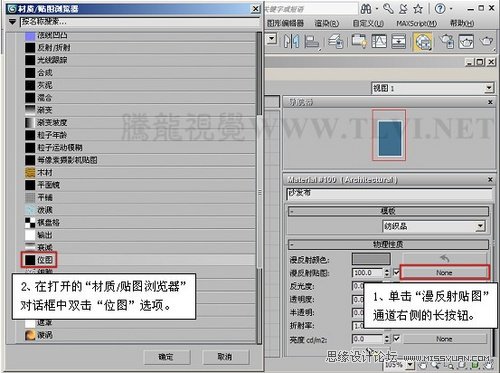Click the highlighted Material Editor icon
The height and width of the screenshot is (373, 500).
click(x=423, y=42)
